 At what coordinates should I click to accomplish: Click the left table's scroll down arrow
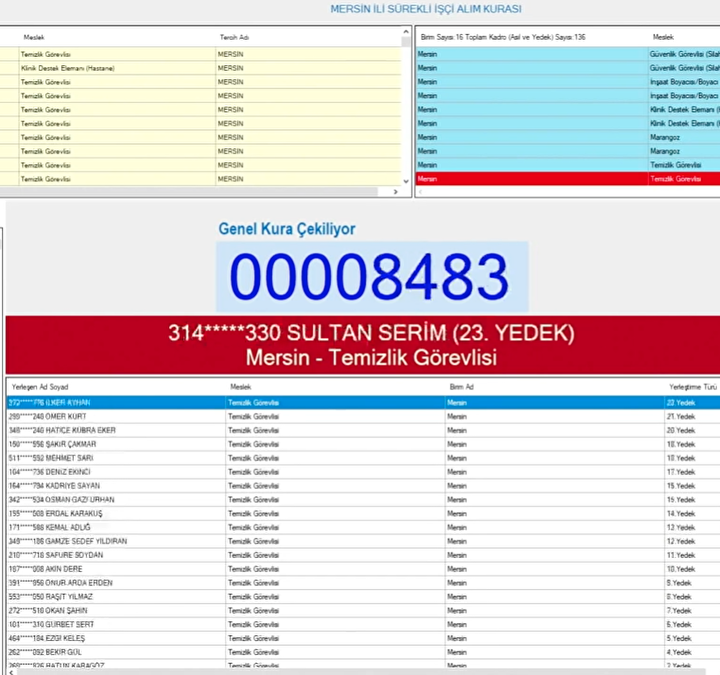(x=406, y=181)
